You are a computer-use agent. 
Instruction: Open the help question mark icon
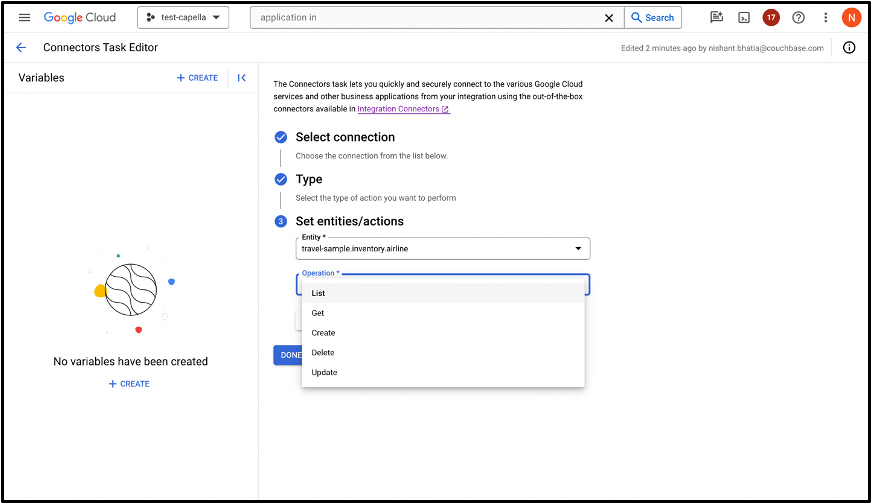[x=798, y=18]
